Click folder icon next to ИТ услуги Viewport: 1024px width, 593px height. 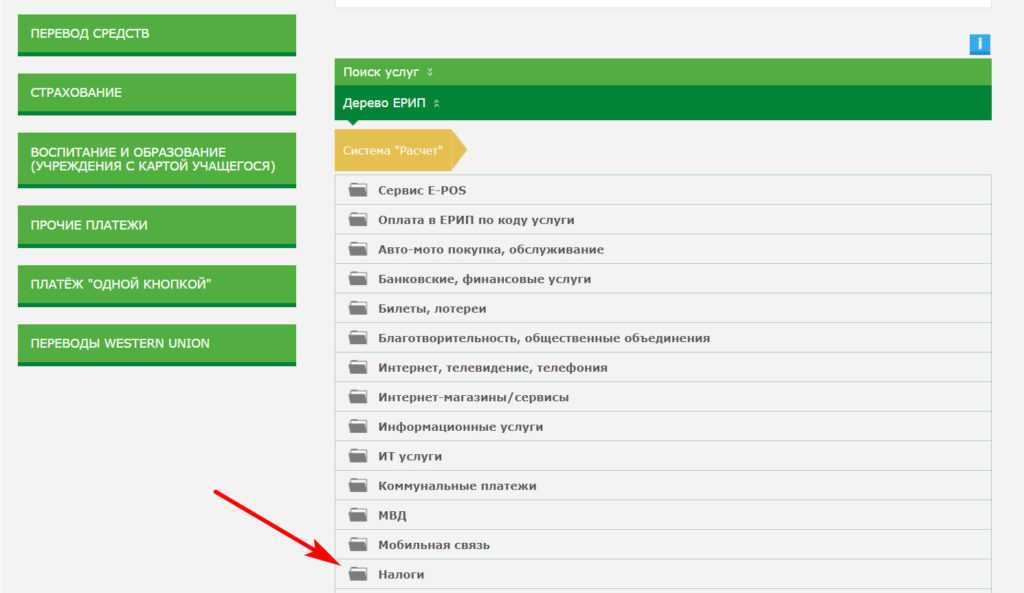[x=358, y=457]
